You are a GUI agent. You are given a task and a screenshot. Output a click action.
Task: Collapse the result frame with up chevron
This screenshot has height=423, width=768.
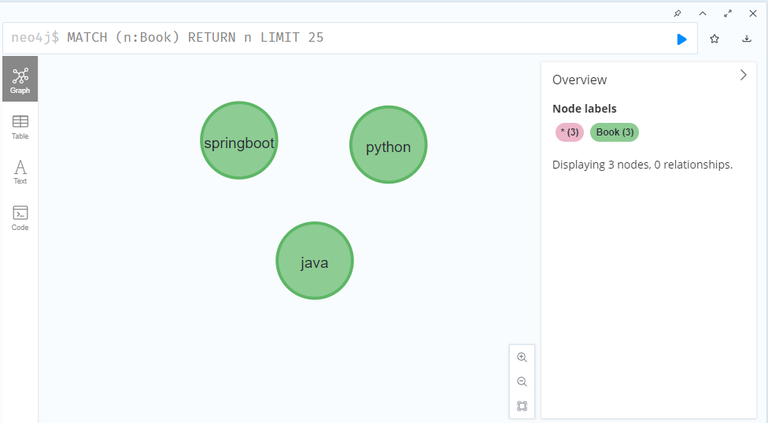702,13
